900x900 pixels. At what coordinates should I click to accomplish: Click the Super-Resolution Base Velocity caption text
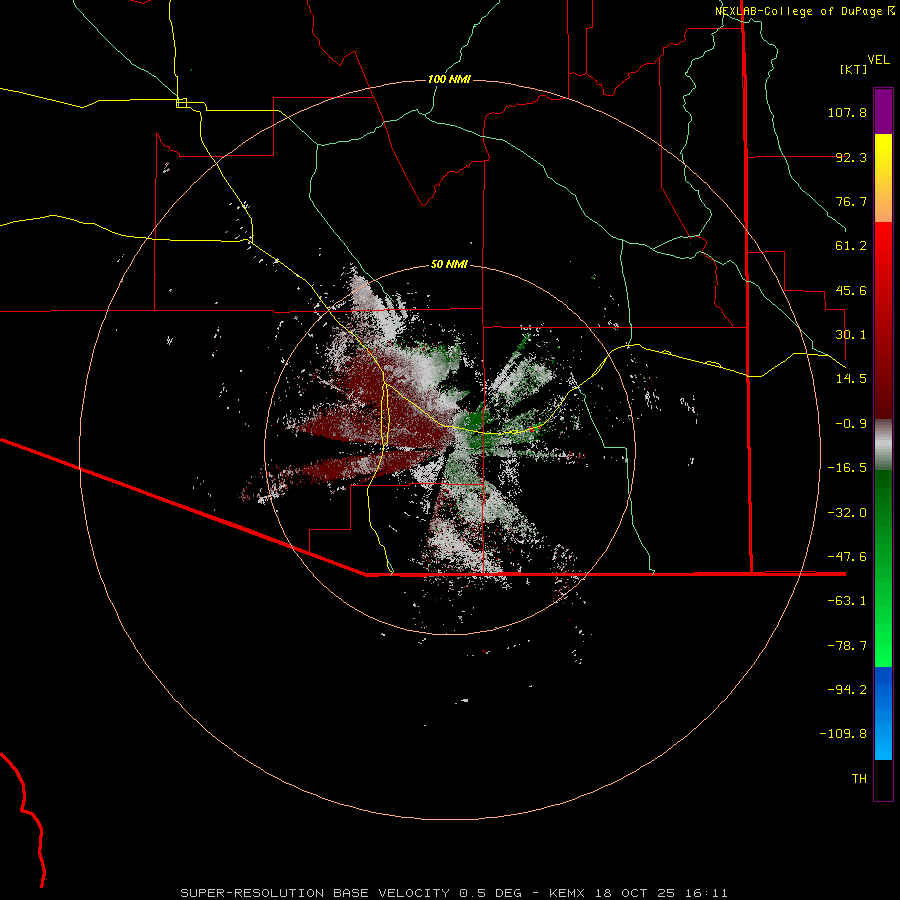454,893
